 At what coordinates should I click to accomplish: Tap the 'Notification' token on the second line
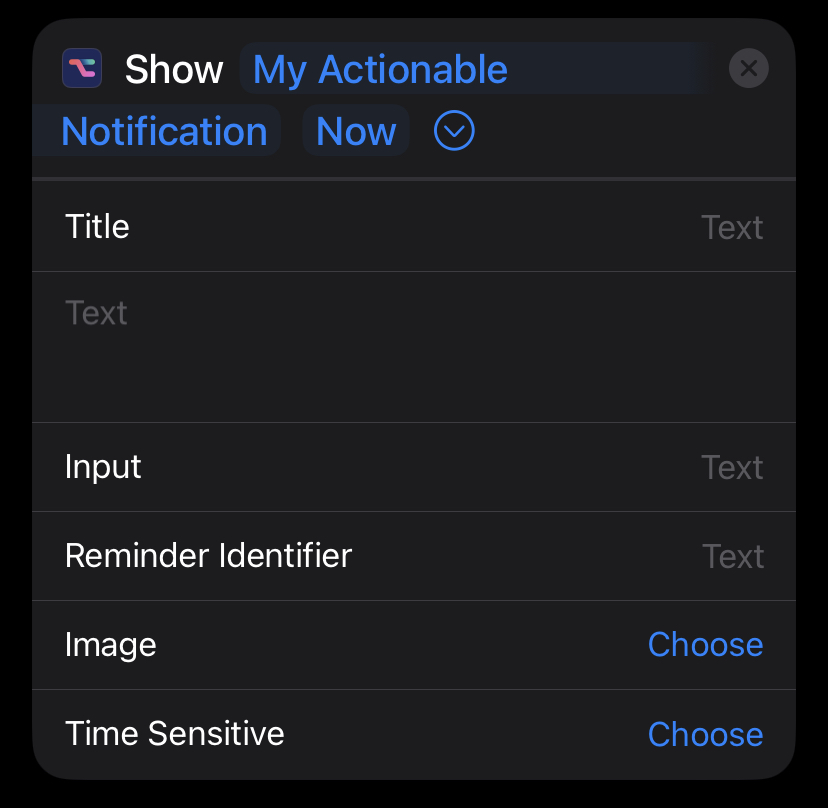click(164, 131)
